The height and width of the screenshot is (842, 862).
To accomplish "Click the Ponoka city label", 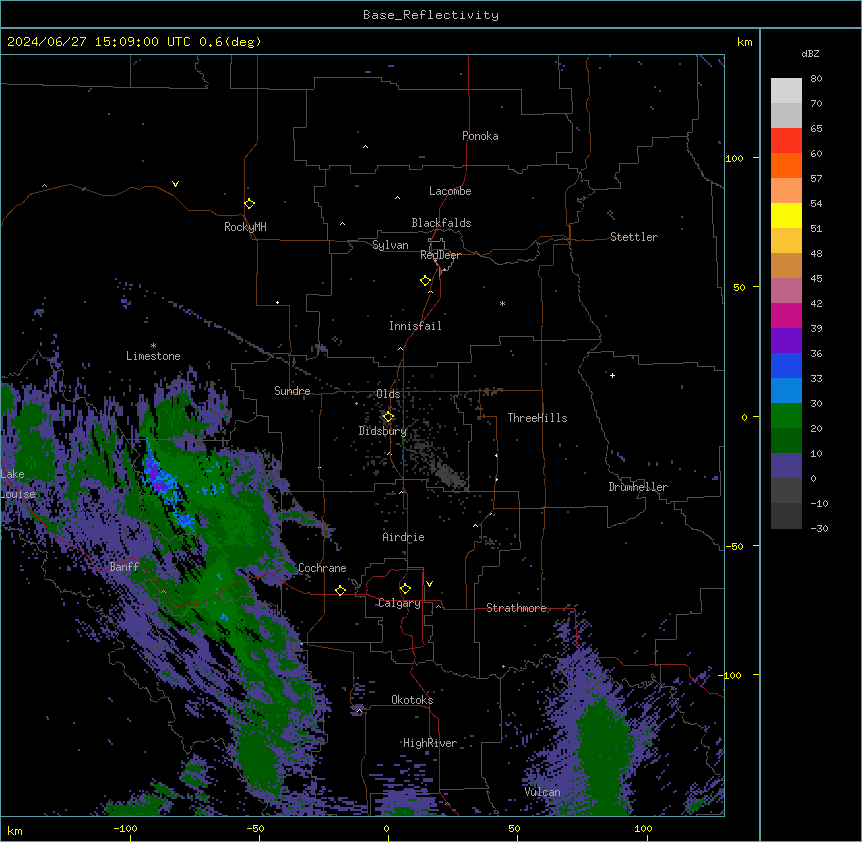I will tap(480, 136).
